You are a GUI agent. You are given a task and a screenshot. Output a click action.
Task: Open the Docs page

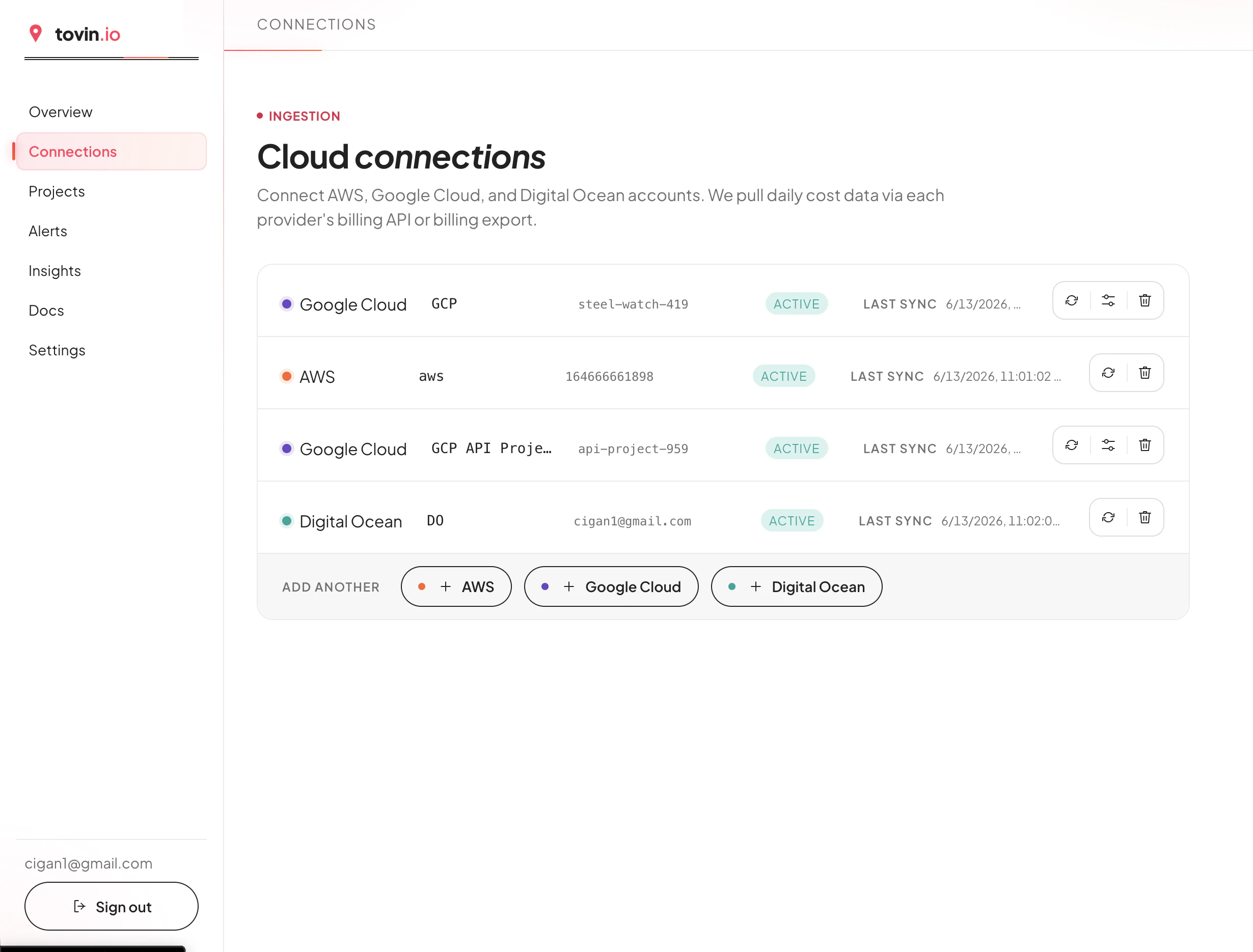111,310
